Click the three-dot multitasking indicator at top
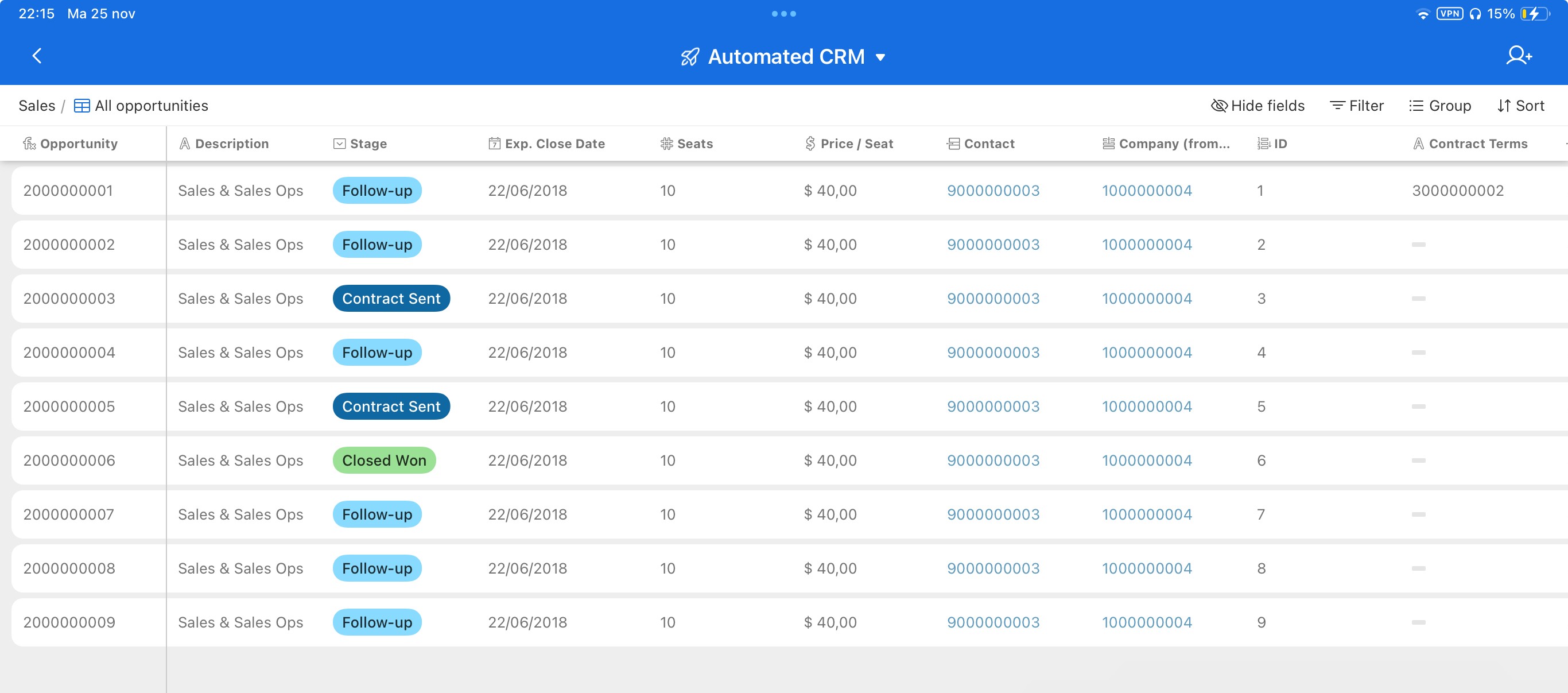Screen dimensions: 1568x693 (783, 14)
